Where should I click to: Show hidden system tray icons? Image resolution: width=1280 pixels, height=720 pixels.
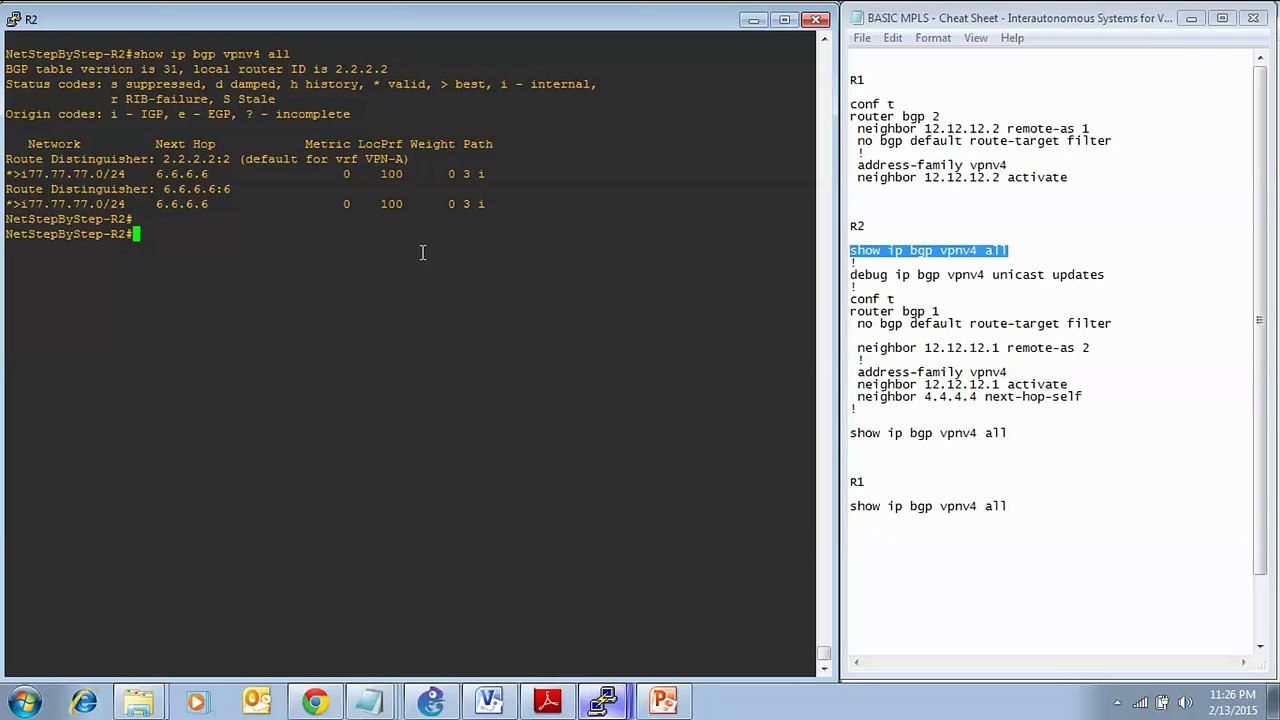tap(1117, 702)
